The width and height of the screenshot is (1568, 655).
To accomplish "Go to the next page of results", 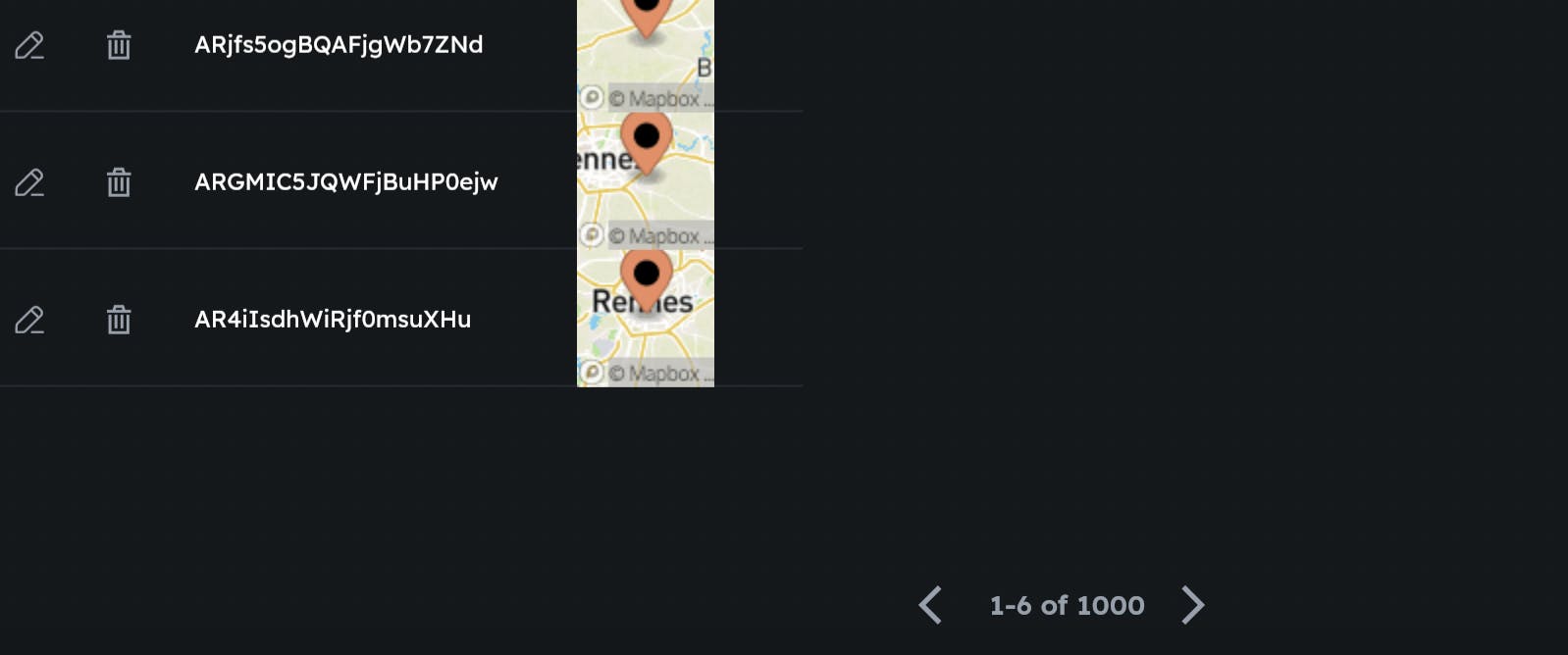I will point(1192,605).
